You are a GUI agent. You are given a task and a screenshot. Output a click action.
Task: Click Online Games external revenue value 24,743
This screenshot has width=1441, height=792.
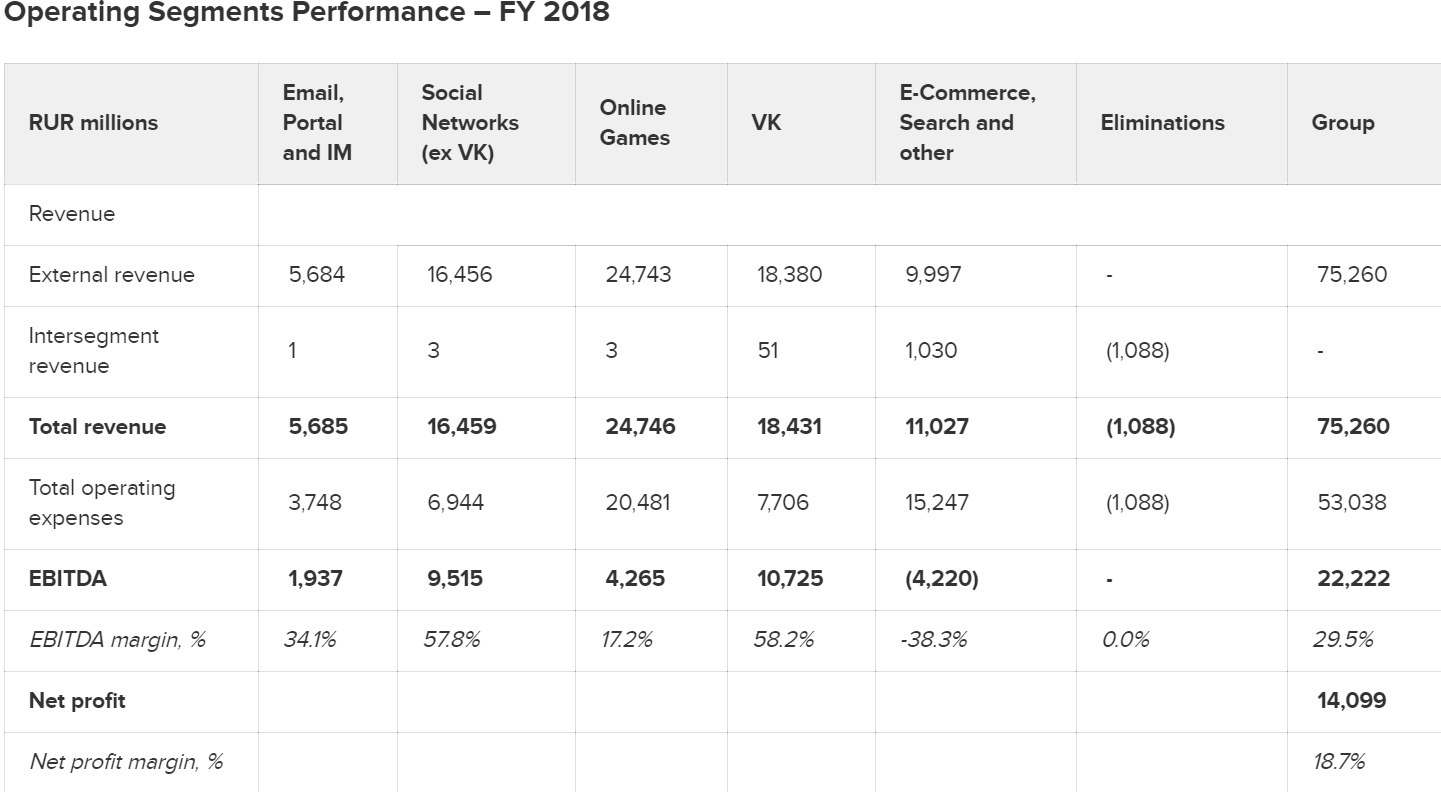(638, 275)
